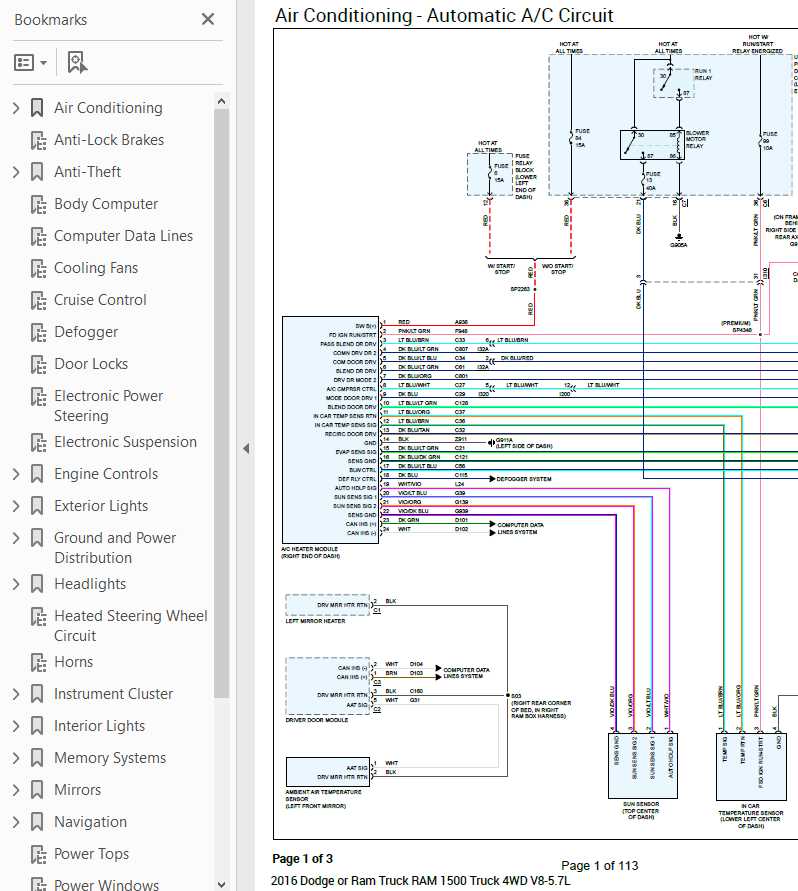Screen dimensions: 798x891
Task: Select the Cruise Control bookmark
Action: coord(100,299)
